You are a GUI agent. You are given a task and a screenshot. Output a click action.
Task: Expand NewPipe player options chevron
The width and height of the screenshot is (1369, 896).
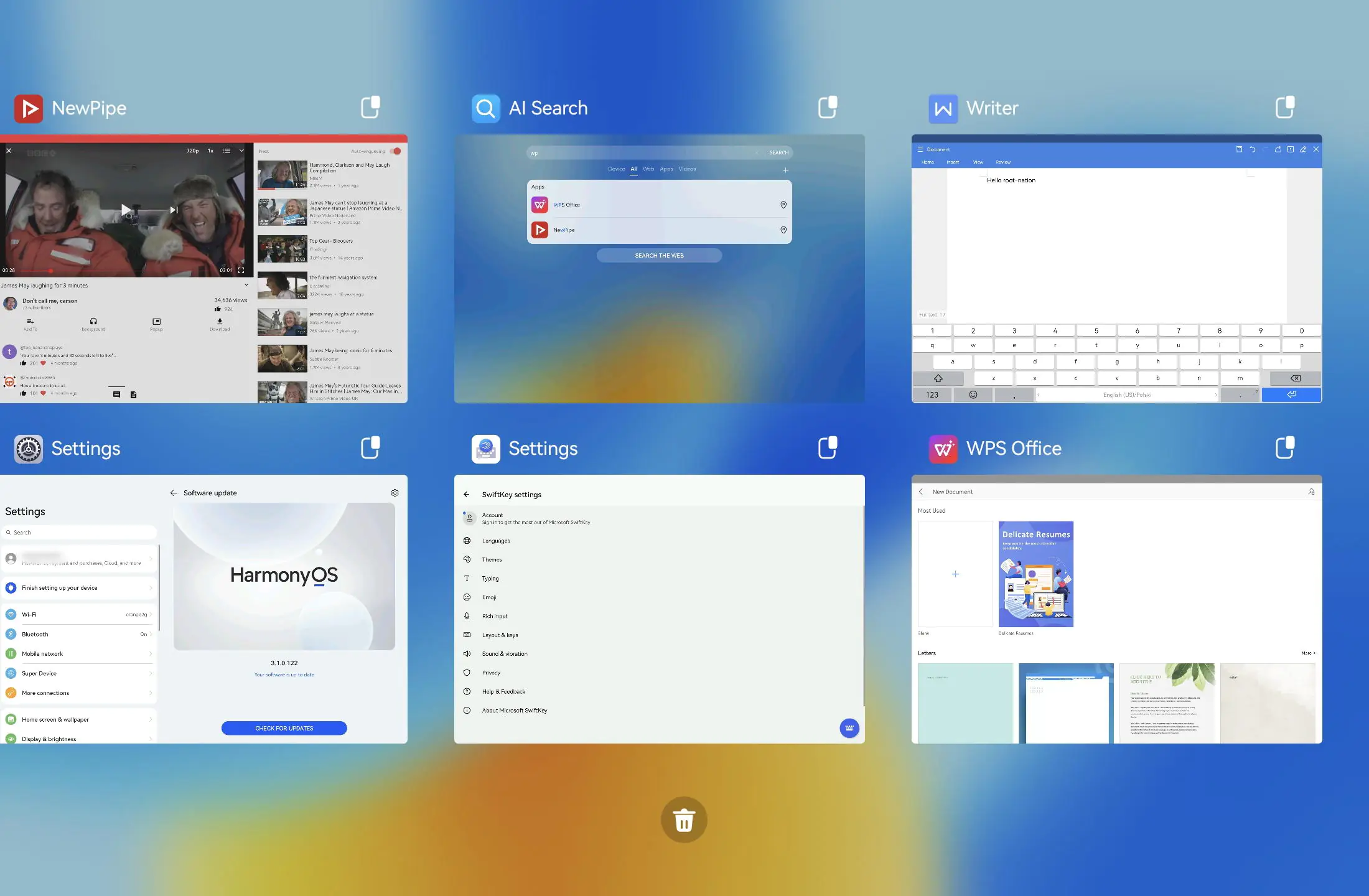click(x=241, y=151)
